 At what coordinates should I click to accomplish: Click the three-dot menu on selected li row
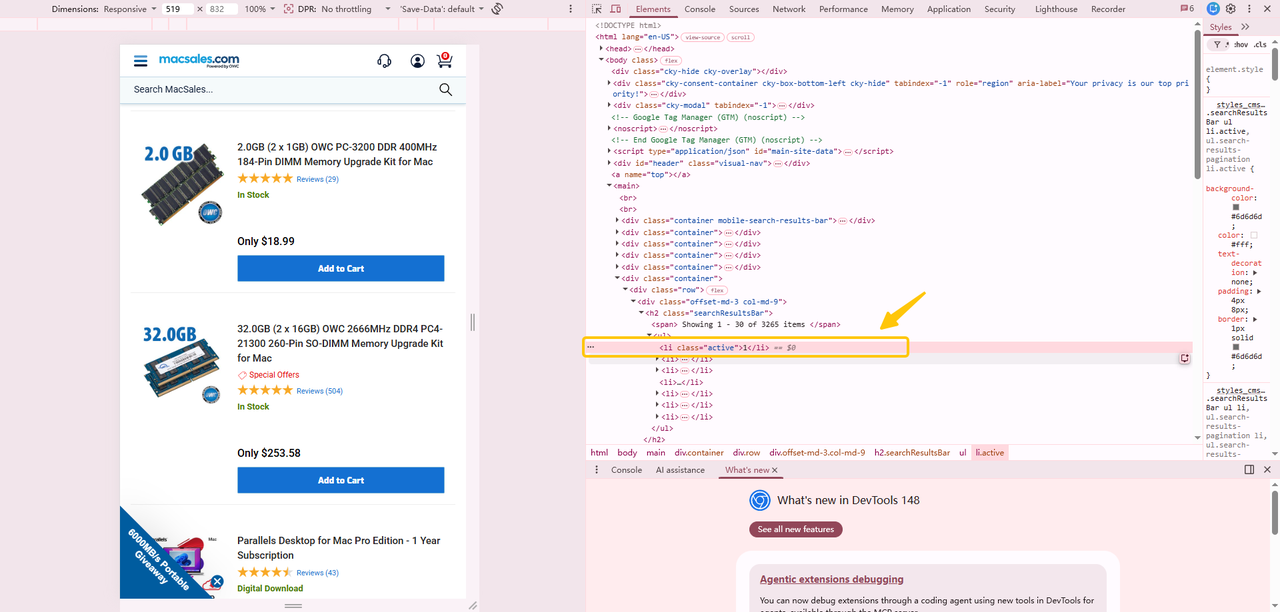point(590,347)
